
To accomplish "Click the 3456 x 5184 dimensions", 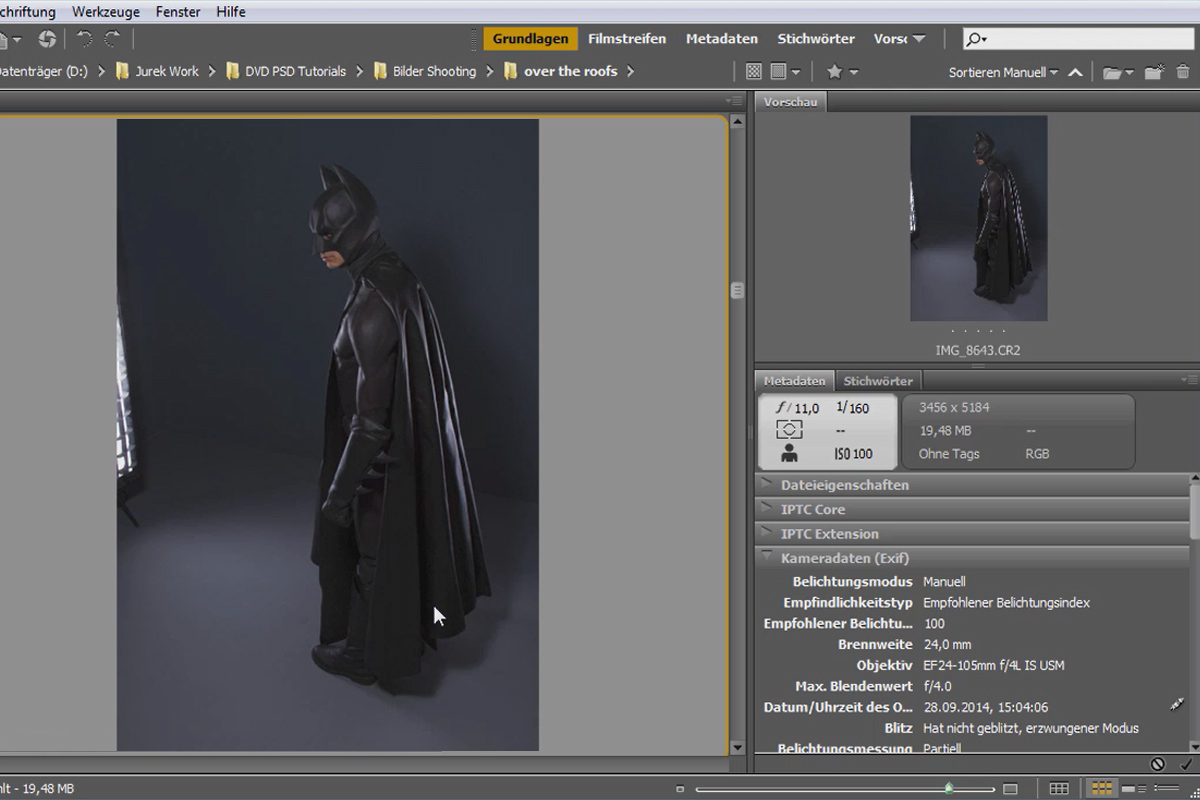I will 954,408.
